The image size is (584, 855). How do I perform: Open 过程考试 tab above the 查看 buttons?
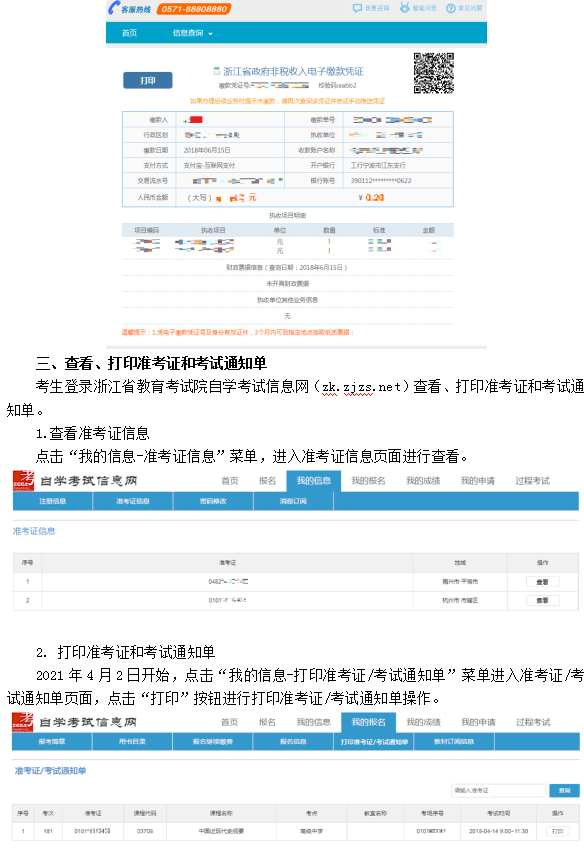[x=532, y=481]
